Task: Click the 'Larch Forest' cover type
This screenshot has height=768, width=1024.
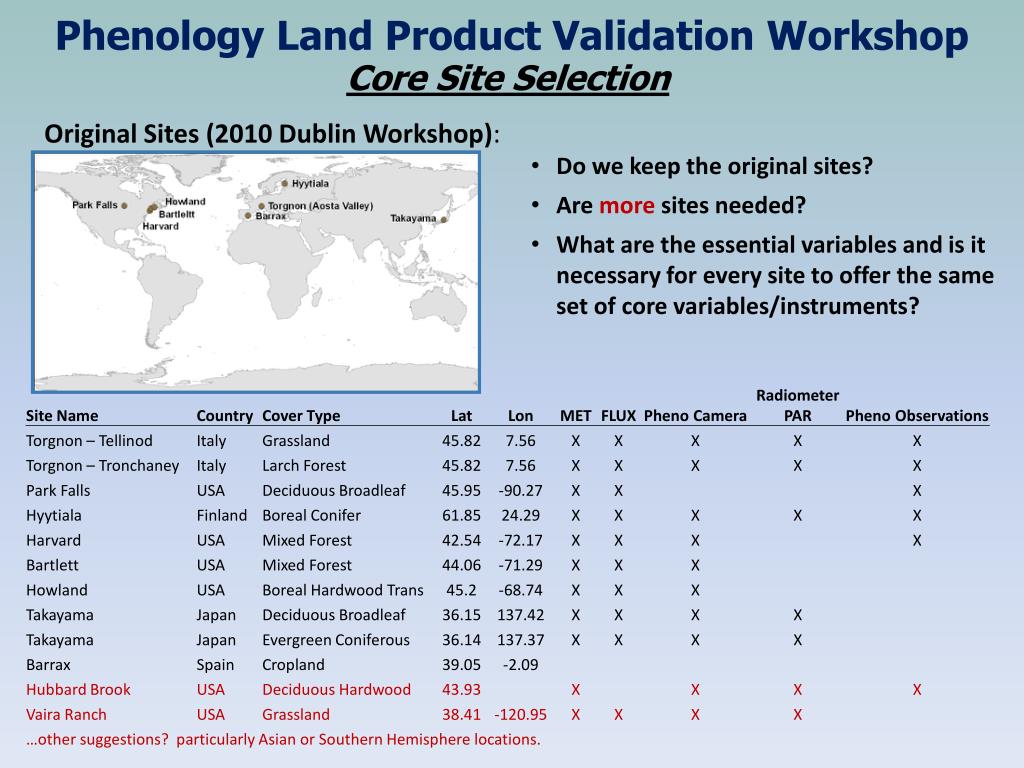Action: [304, 466]
